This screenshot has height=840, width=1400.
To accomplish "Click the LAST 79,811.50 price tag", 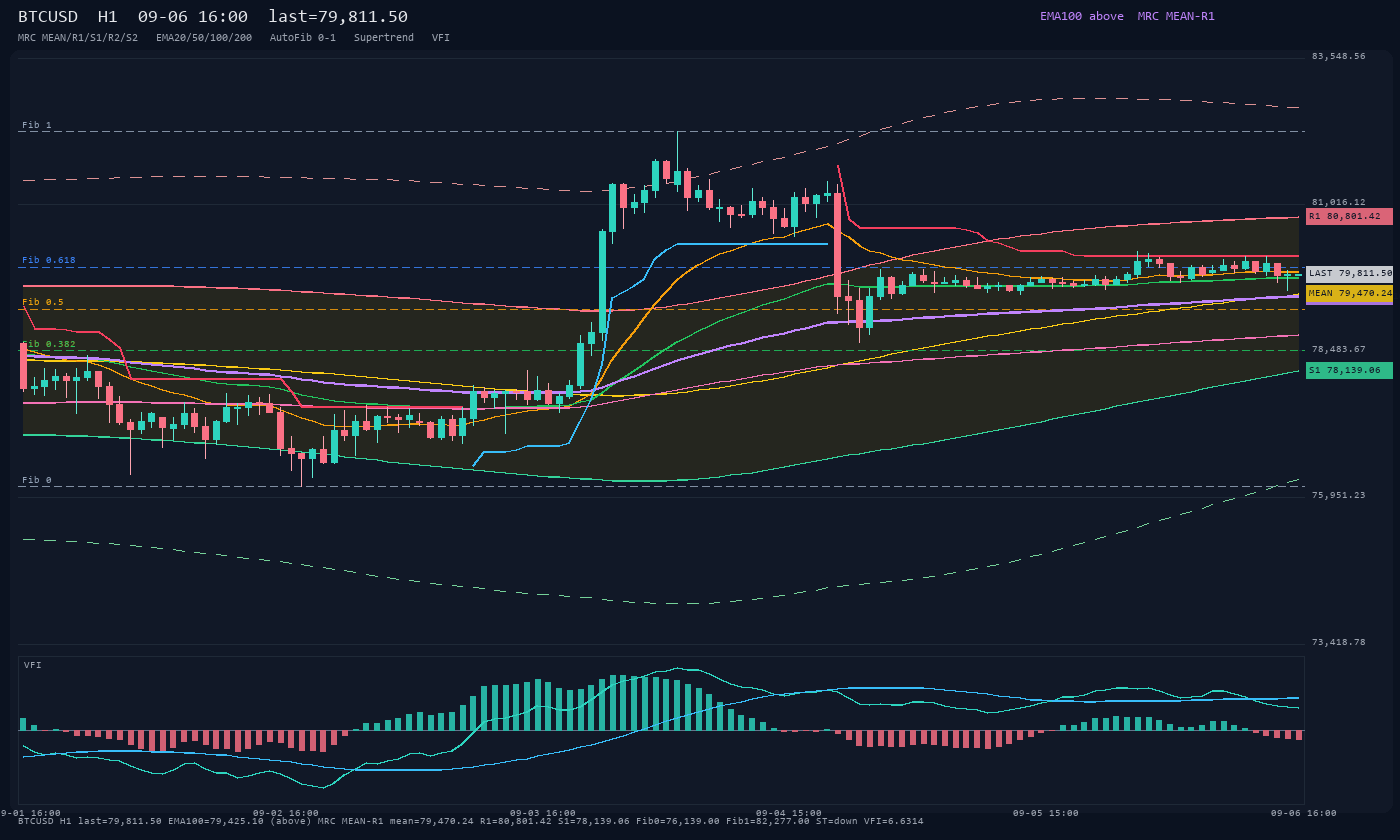I will click(x=1349, y=273).
